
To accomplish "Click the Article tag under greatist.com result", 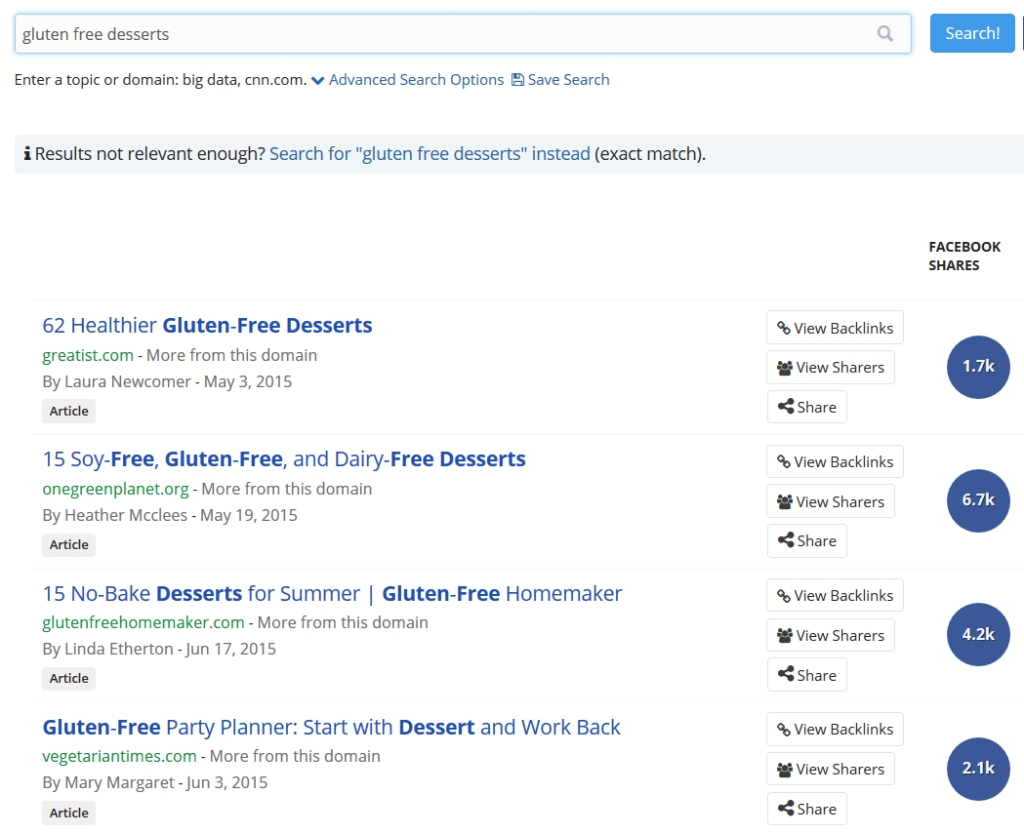I will [x=69, y=411].
